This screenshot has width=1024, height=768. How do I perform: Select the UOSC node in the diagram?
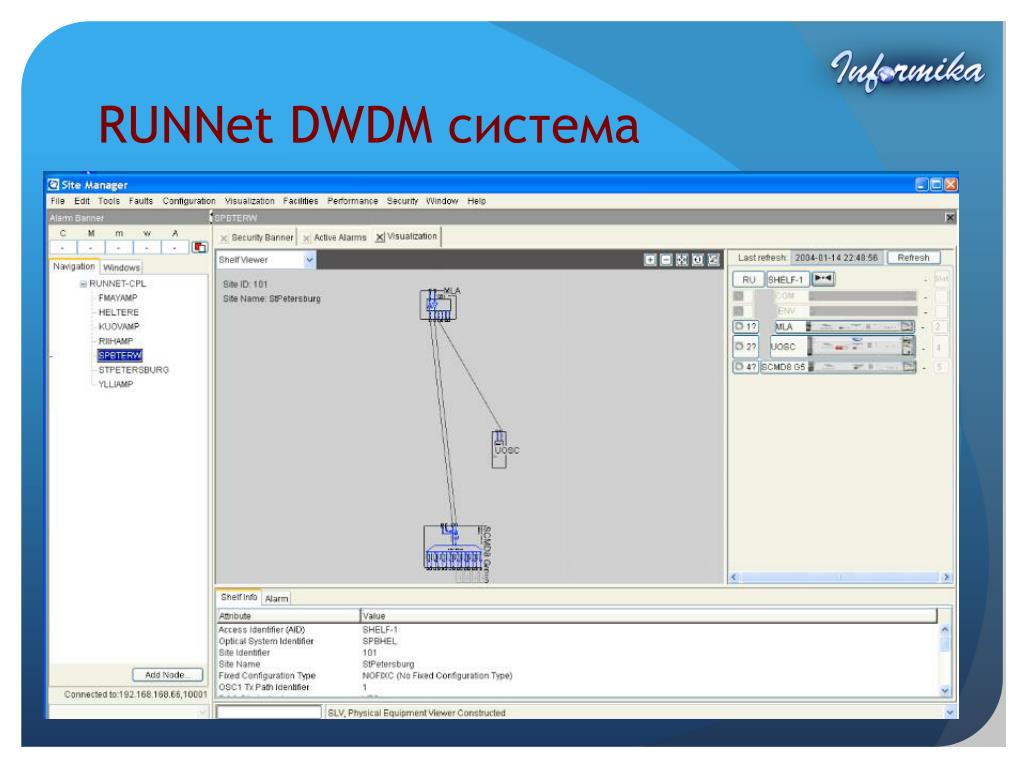(499, 449)
